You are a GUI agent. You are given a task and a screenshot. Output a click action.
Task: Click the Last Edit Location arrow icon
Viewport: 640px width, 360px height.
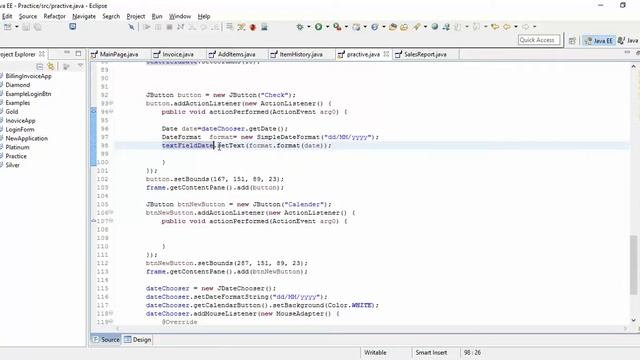pyautogui.click(x=495, y=27)
